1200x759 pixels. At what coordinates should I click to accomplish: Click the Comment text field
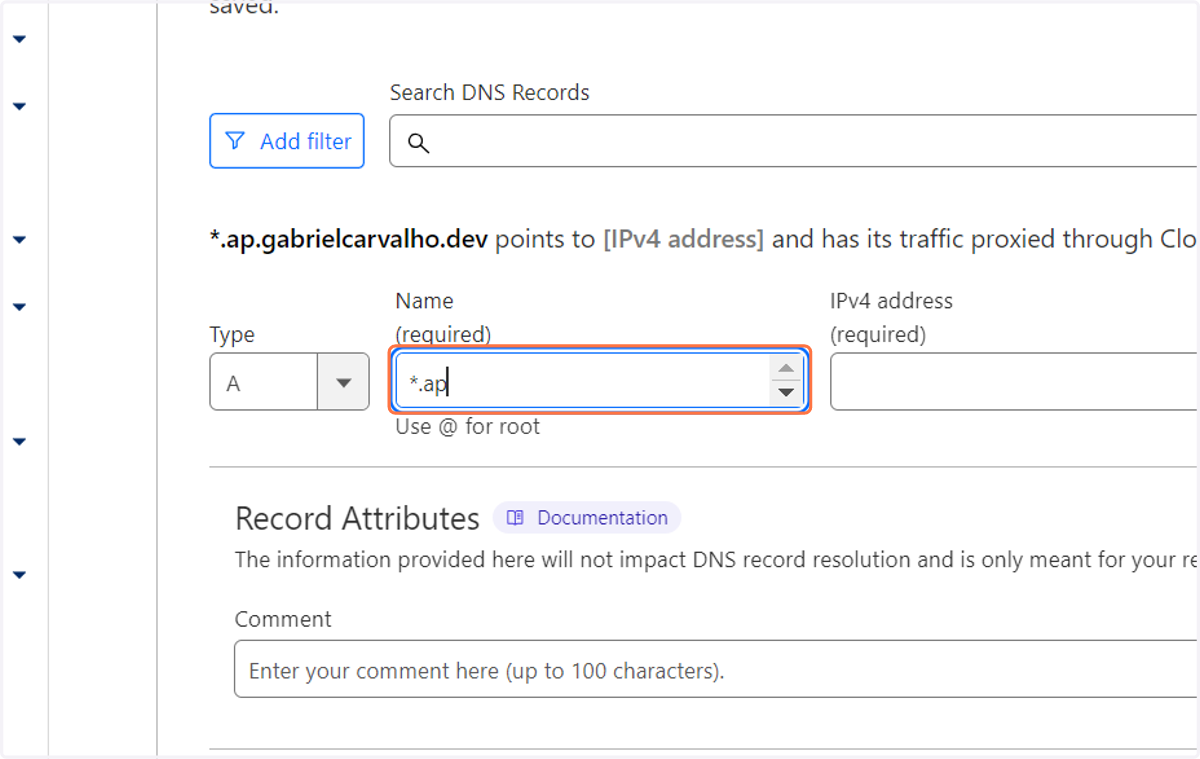point(716,669)
